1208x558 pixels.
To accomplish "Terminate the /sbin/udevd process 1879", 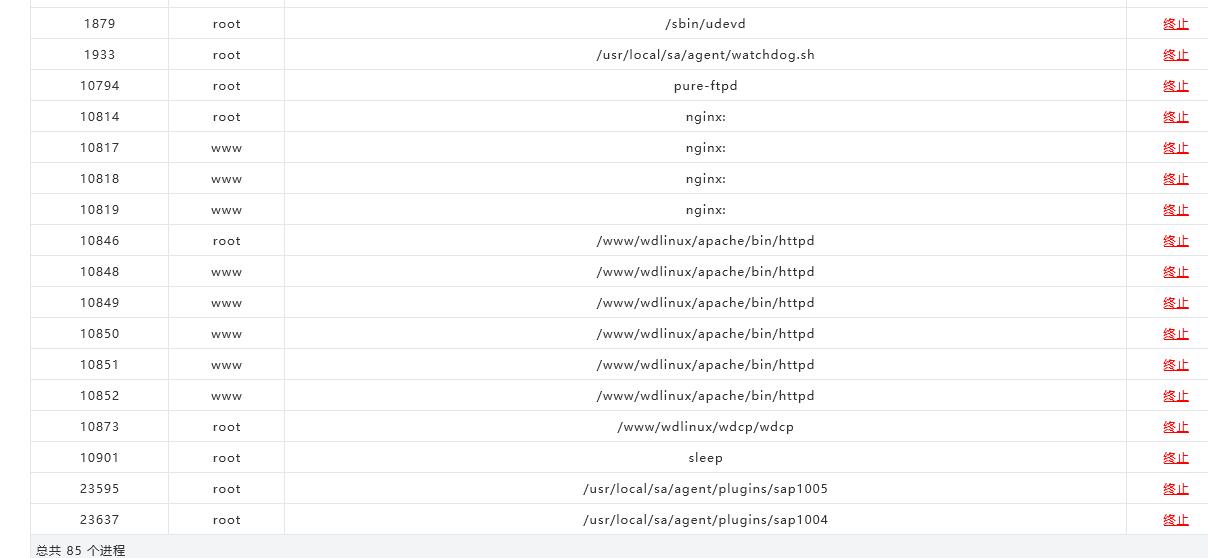I will coord(1176,24).
